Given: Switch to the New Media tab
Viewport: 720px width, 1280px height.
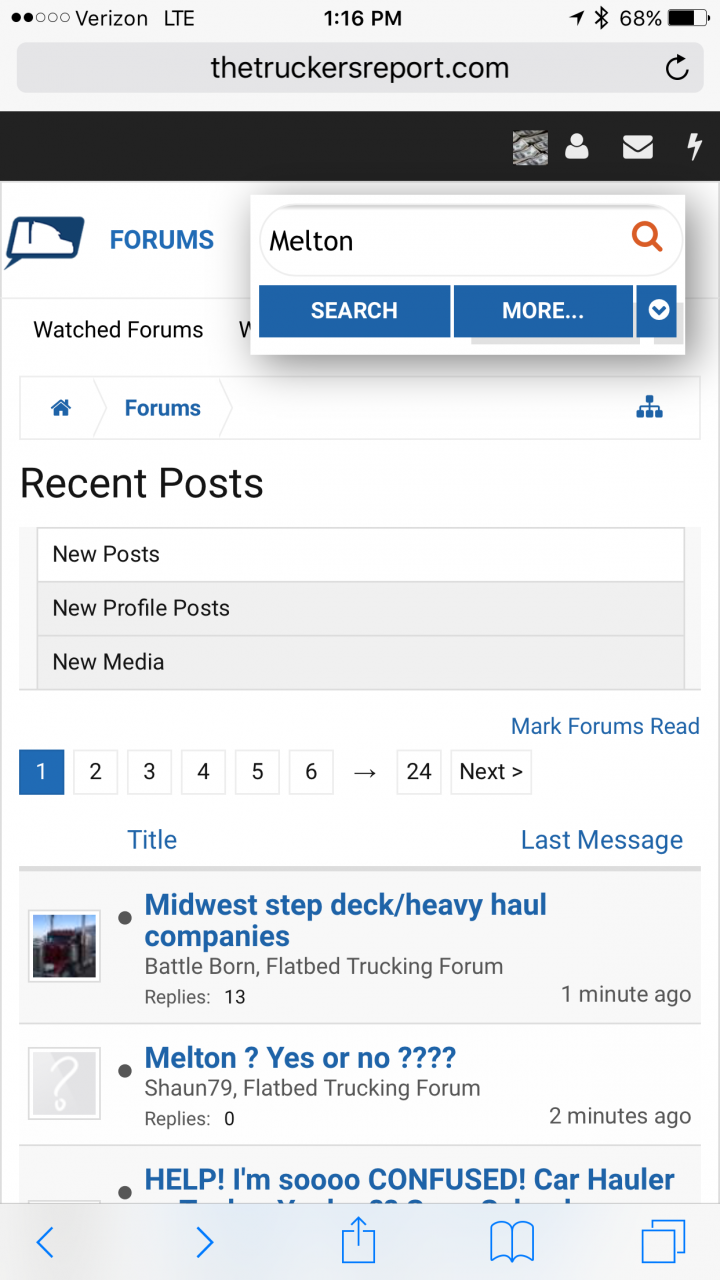Looking at the screenshot, I should click(108, 662).
